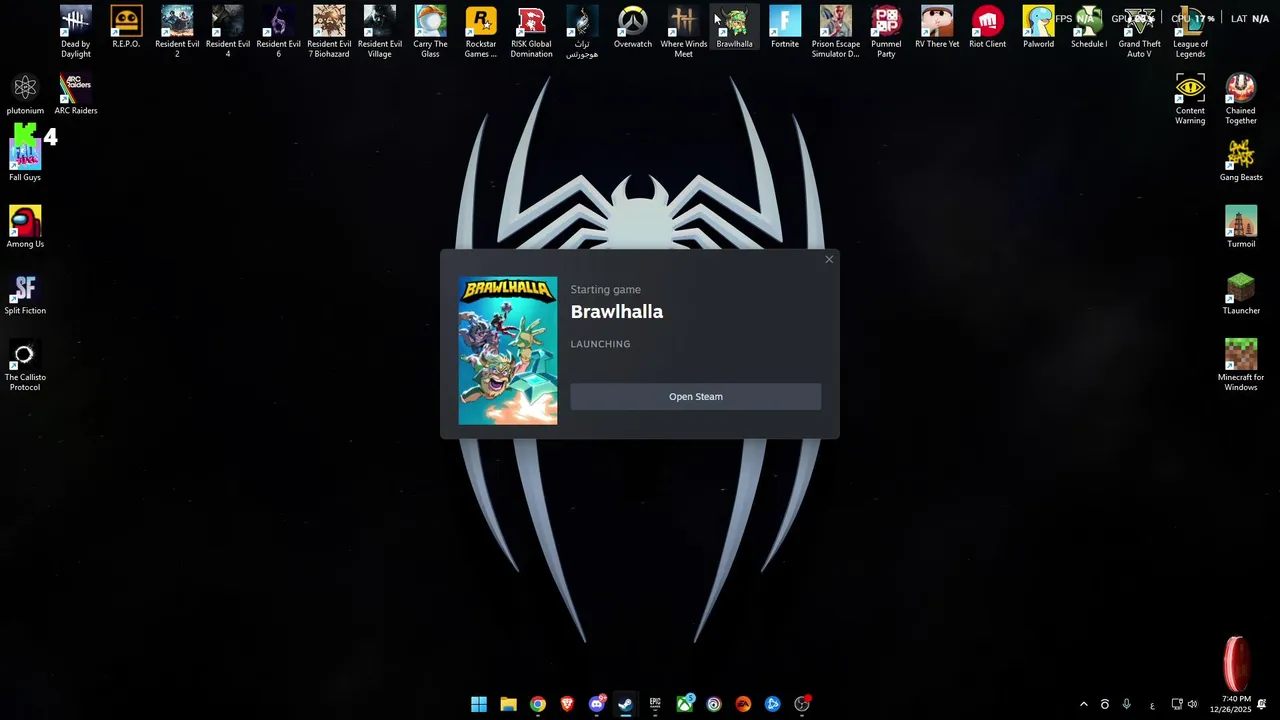Select the Minecraft for Windows shortcut
Viewport: 1280px width, 720px height.
click(1241, 366)
